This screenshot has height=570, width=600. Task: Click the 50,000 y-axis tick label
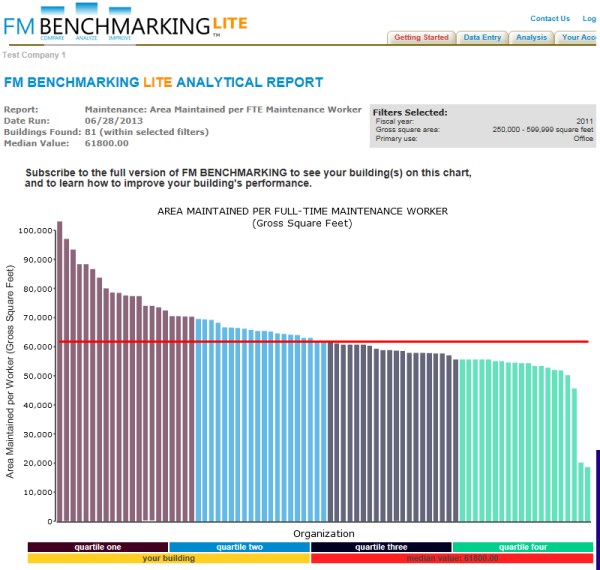point(38,376)
